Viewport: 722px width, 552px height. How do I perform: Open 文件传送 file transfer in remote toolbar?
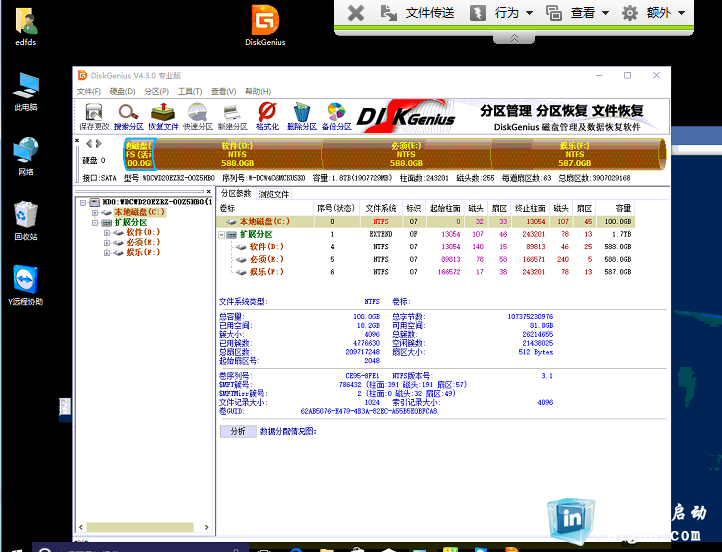418,13
